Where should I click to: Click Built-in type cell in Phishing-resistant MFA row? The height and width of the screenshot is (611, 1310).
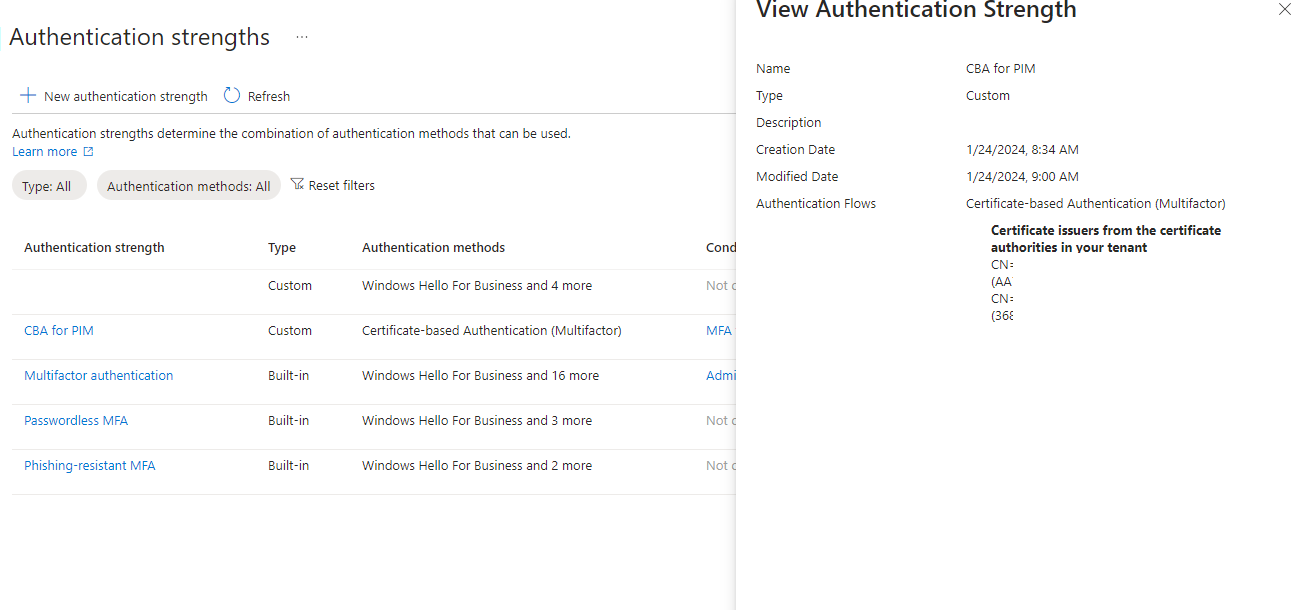[289, 466]
